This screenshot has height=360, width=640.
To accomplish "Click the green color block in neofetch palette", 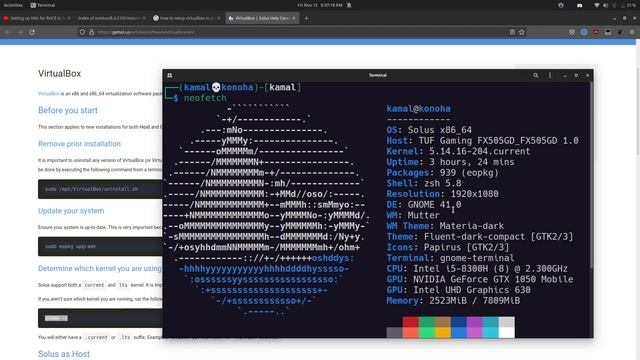I will point(426,322).
